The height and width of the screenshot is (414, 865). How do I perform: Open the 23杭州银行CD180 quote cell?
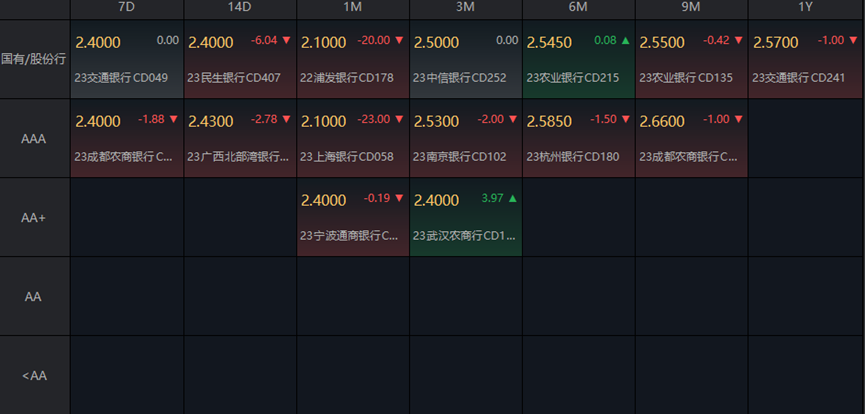(x=579, y=139)
